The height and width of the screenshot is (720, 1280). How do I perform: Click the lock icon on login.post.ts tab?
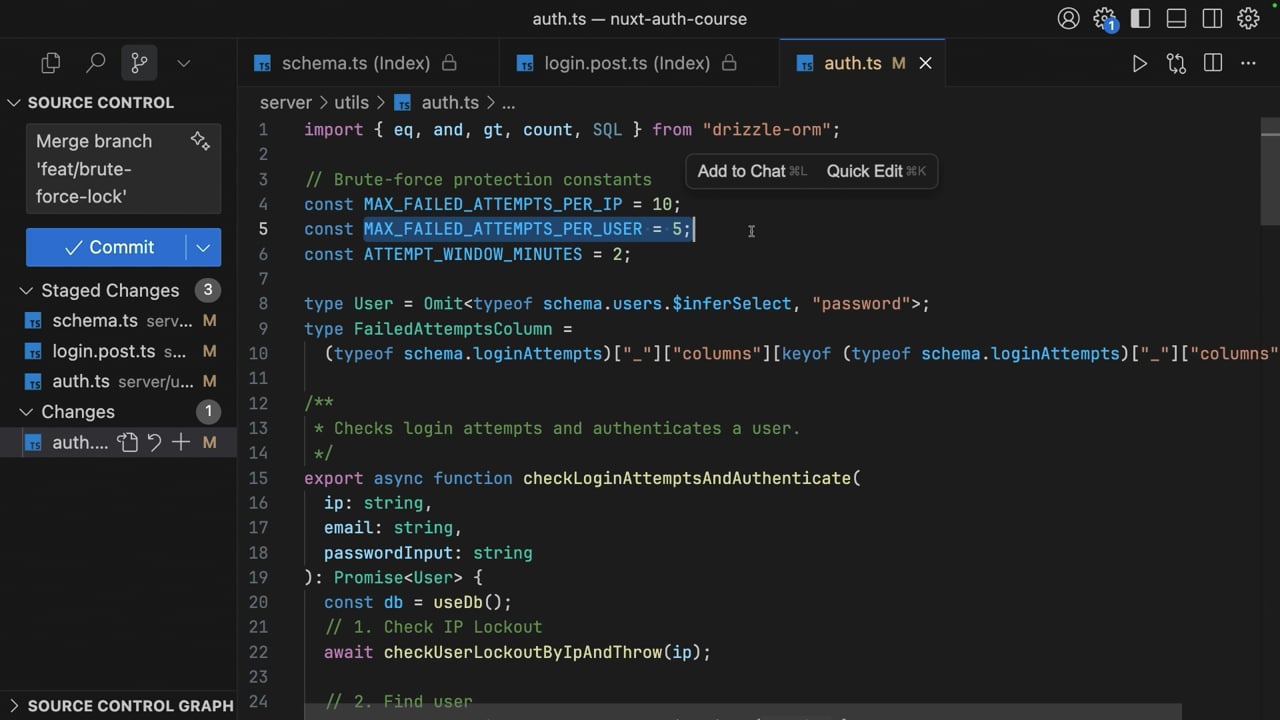click(729, 63)
